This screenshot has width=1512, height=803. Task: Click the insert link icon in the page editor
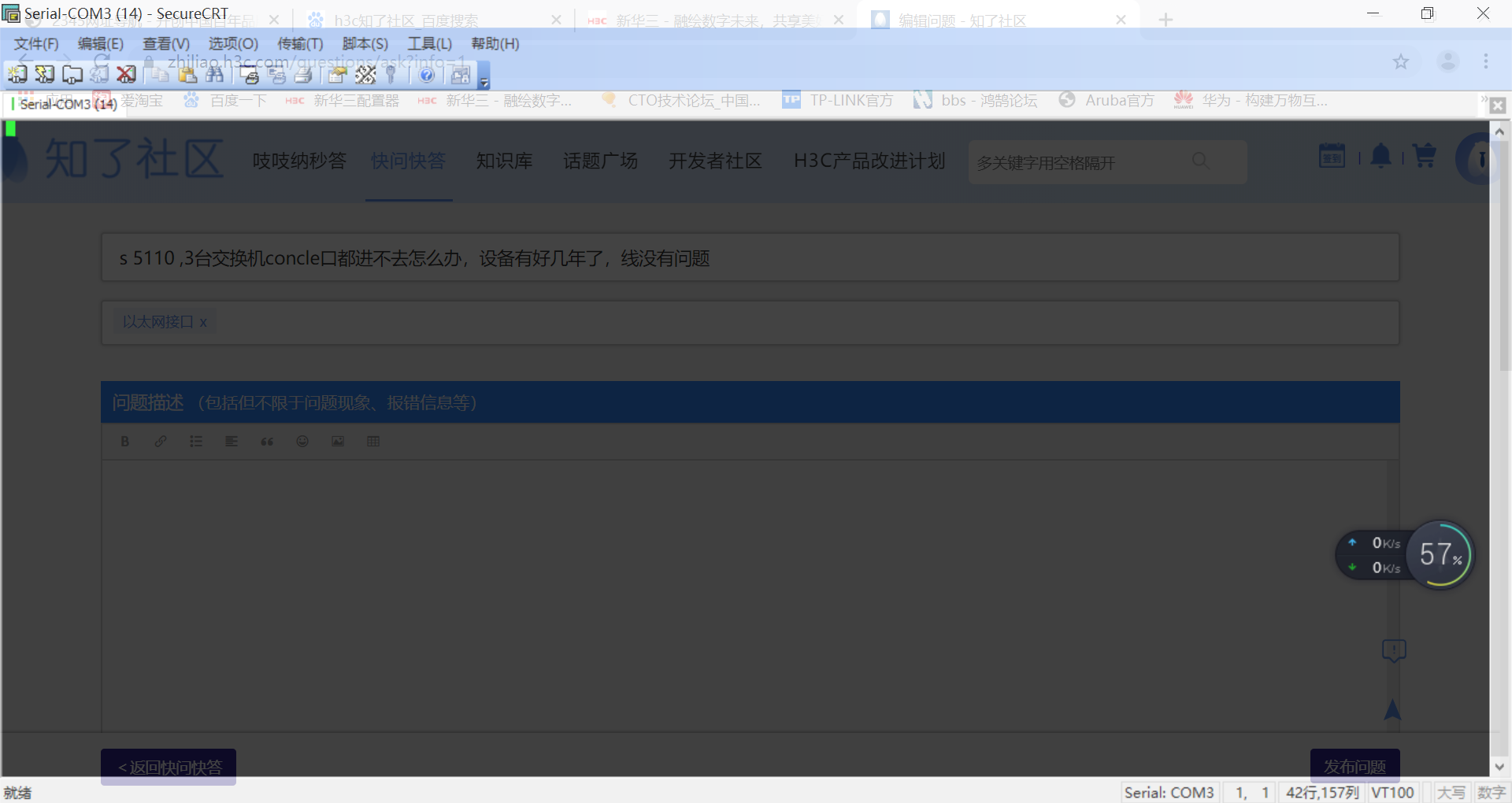point(161,442)
